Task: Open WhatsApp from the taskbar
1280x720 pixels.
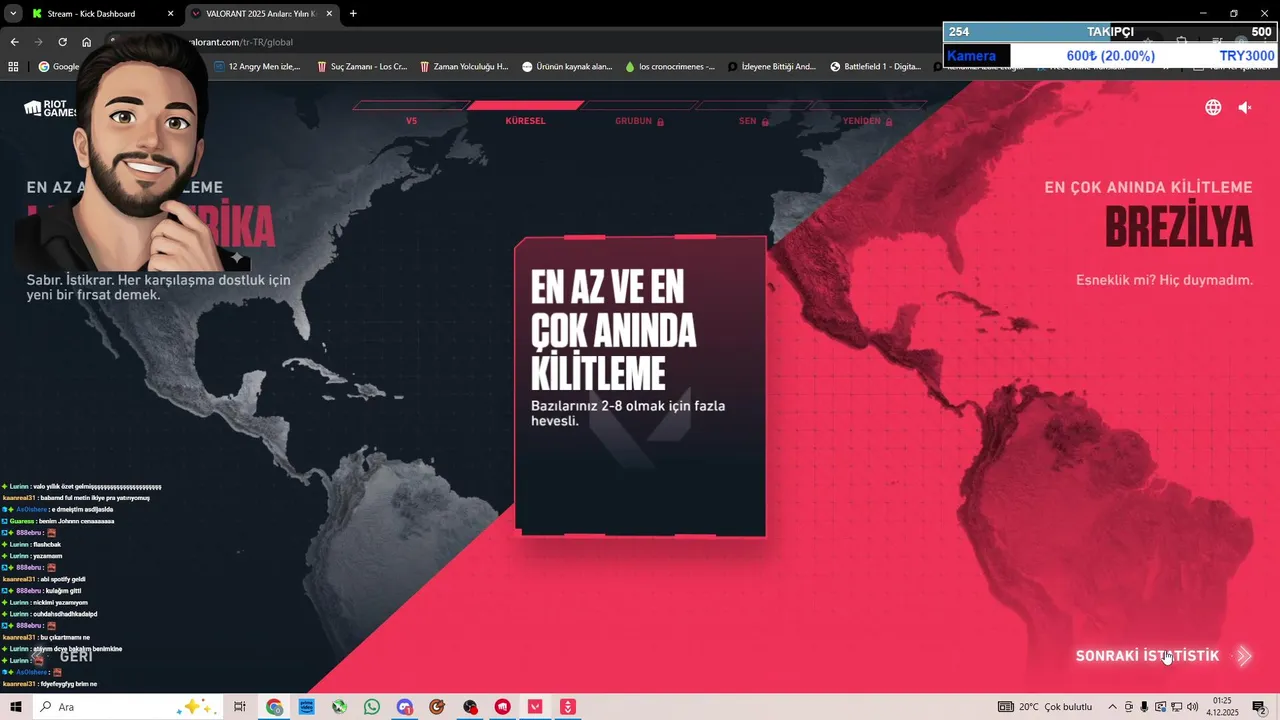Action: pyautogui.click(x=372, y=707)
